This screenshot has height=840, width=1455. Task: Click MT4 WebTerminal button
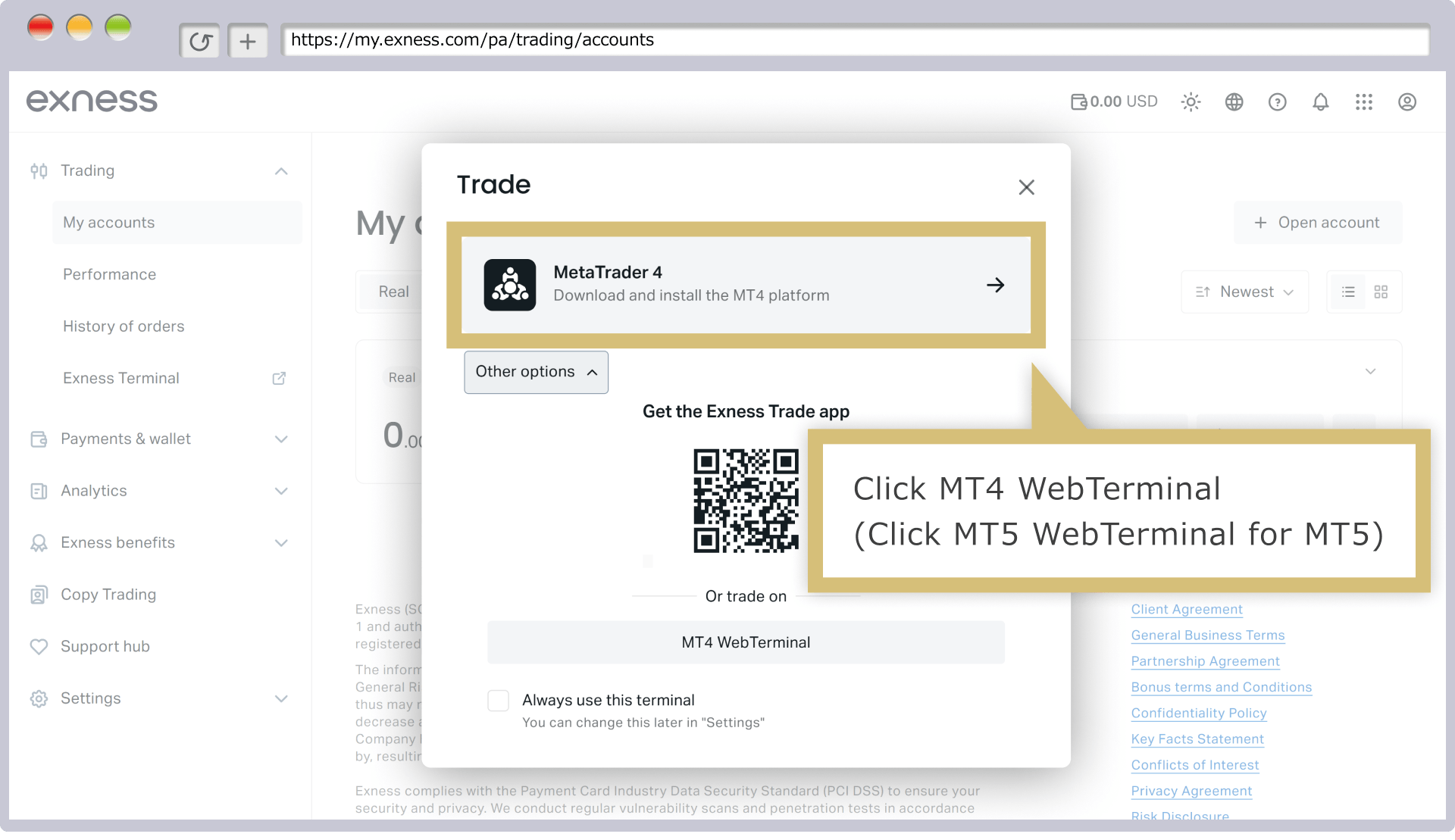(746, 642)
